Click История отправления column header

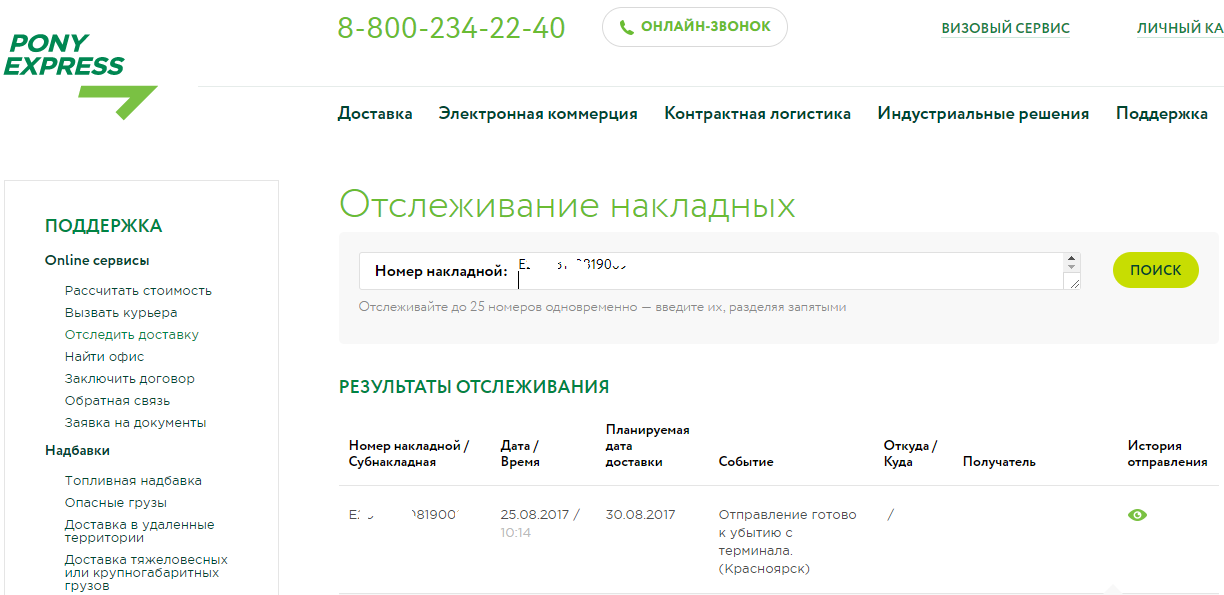[1167, 454]
